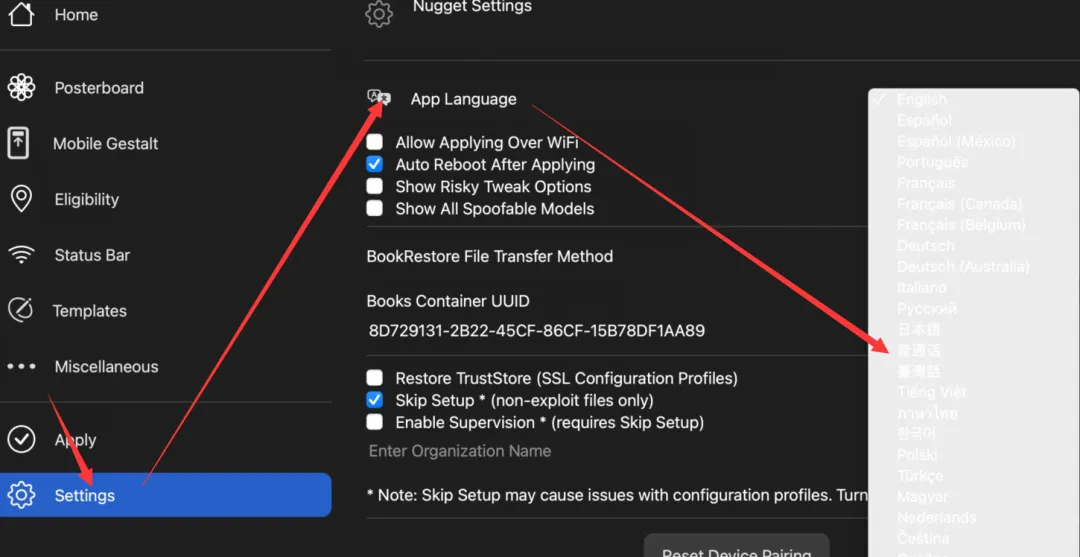Toggle Restore TrustStore checkbox
1080x557 pixels.
click(375, 378)
